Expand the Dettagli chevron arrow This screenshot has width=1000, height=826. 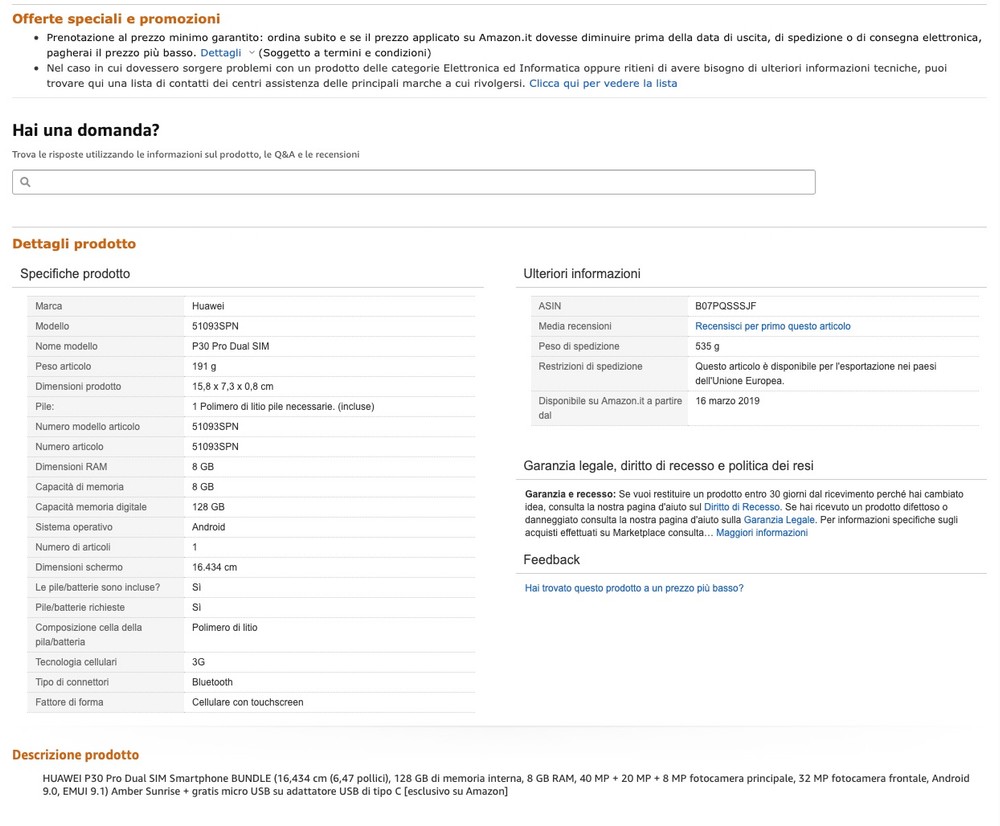(251, 53)
